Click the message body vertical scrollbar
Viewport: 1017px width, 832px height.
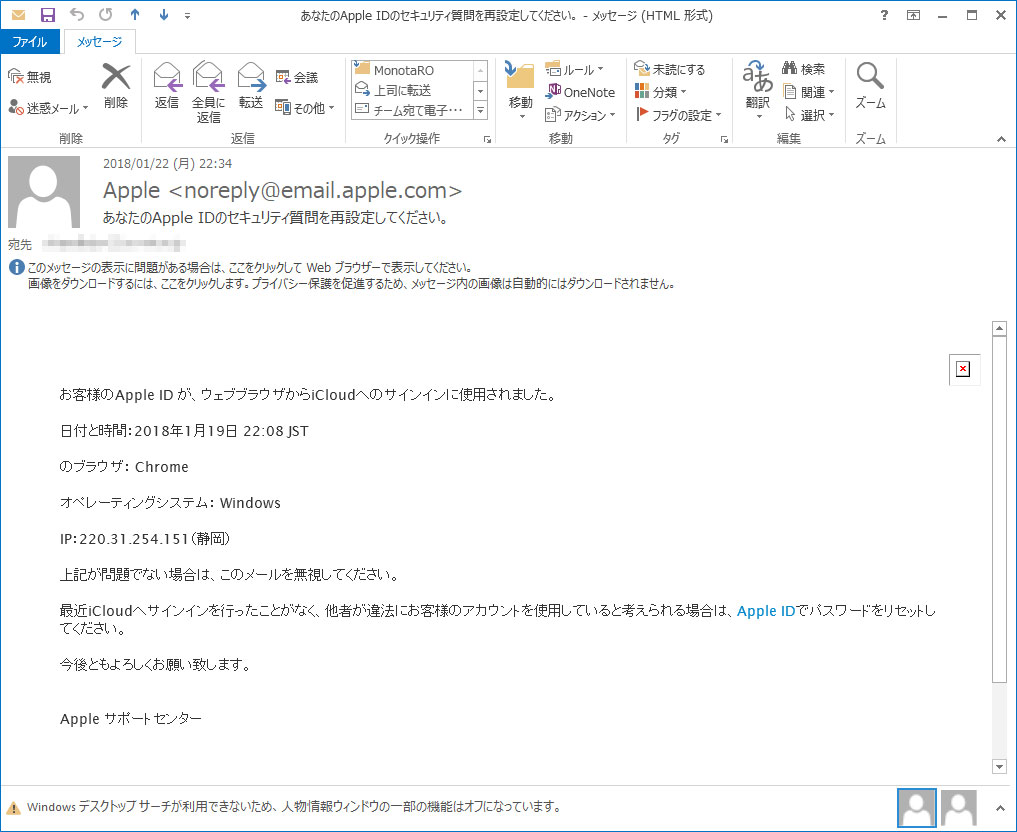998,500
